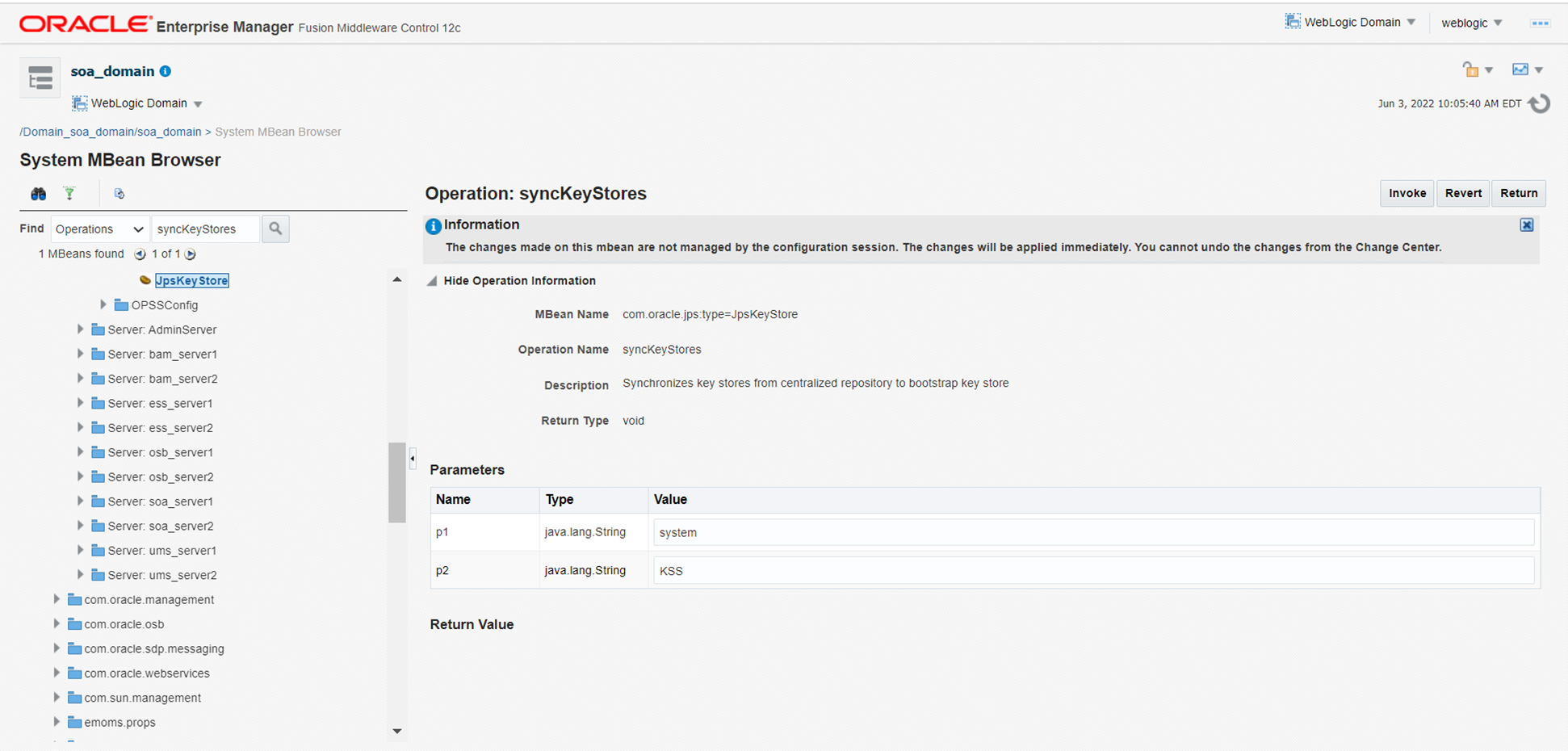Click the soa_domain title text
The width and height of the screenshot is (1568, 751).
(112, 71)
